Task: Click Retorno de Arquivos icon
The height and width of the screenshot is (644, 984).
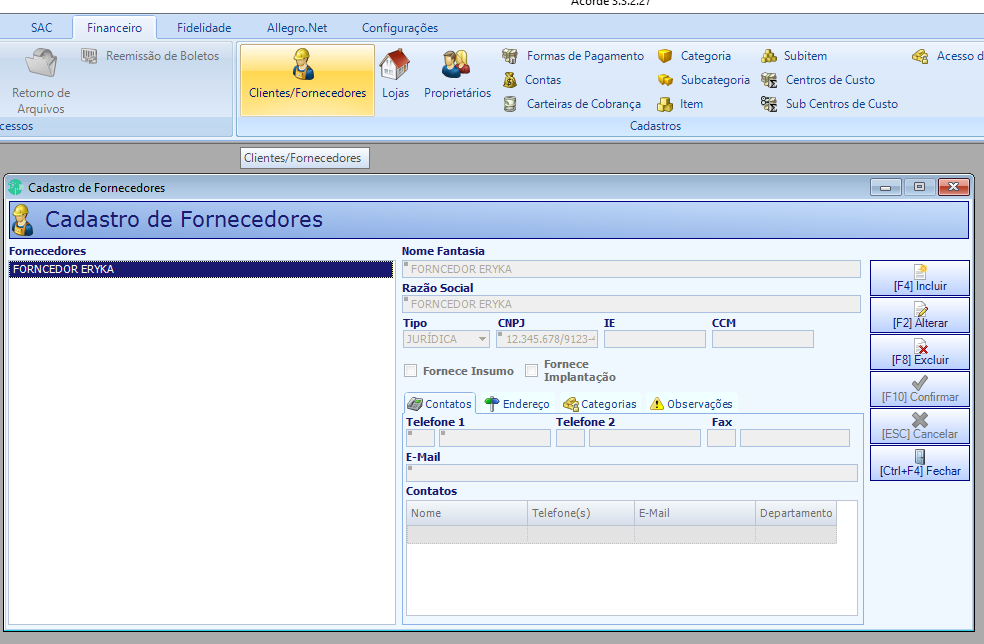Action: (41, 63)
